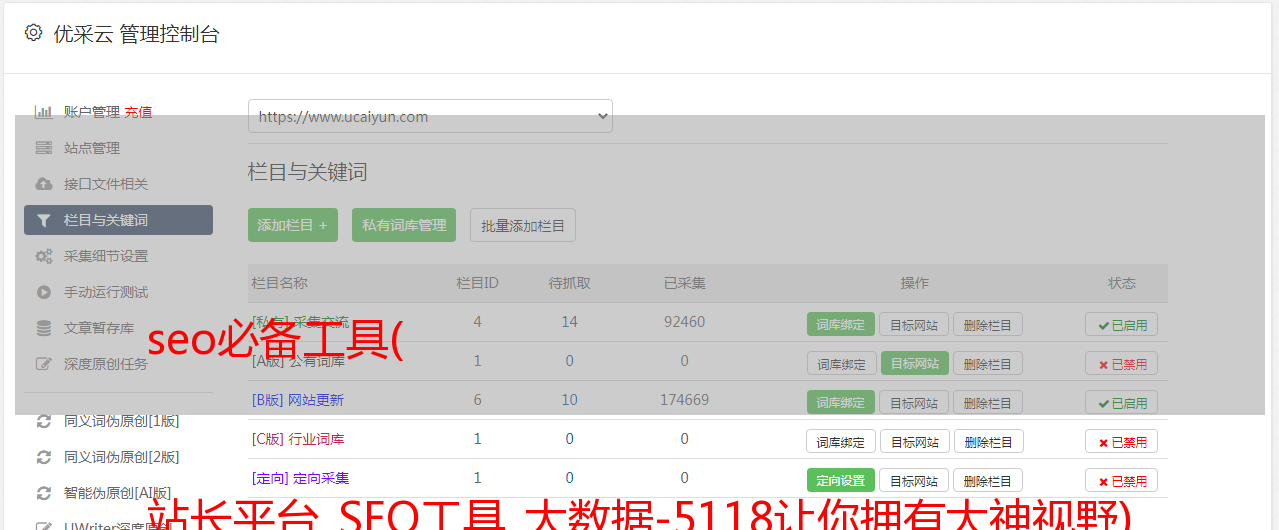The width and height of the screenshot is (1279, 530).
Task: Toggle 已启用 status of the 采集交流 row
Action: pyautogui.click(x=1121, y=324)
